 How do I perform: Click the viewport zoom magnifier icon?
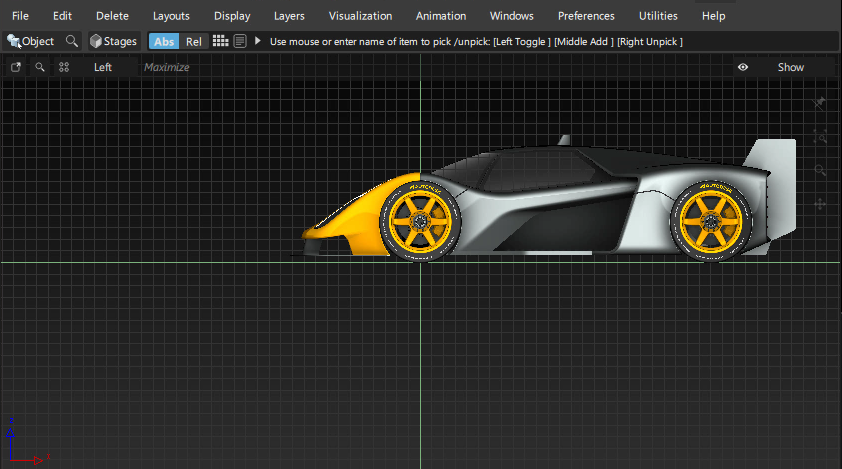(x=40, y=67)
